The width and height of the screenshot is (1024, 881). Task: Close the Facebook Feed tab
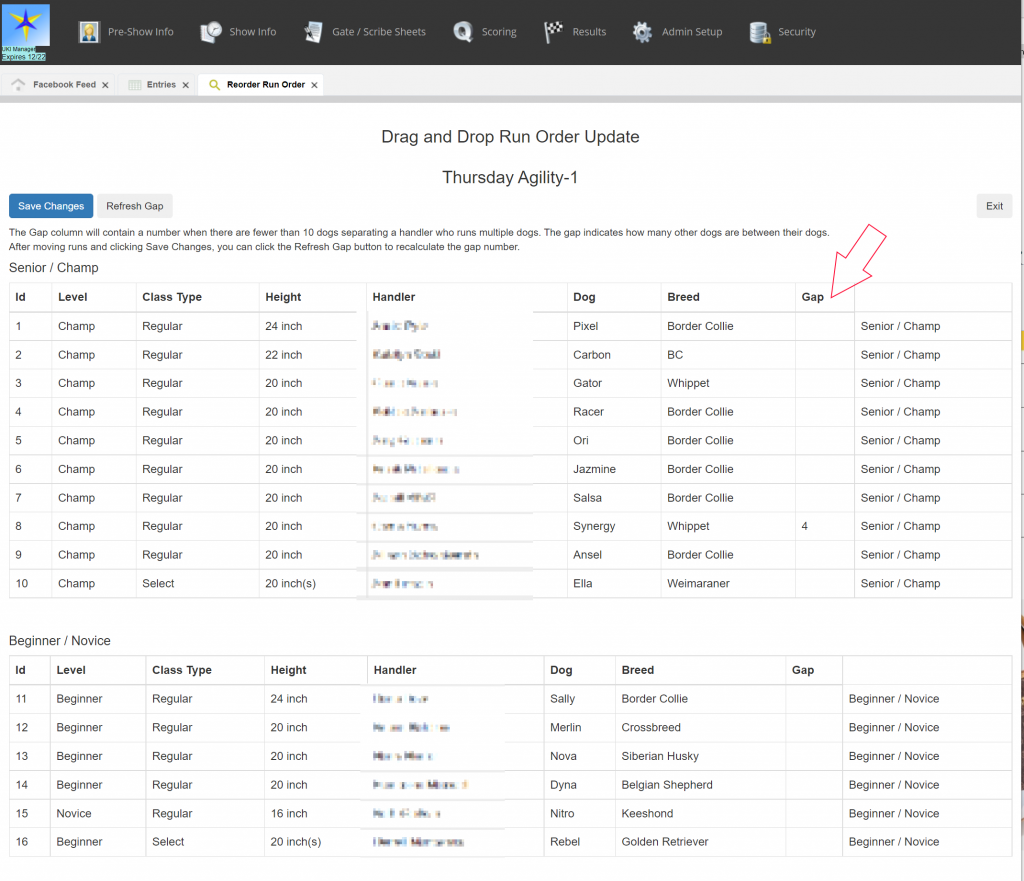(107, 85)
